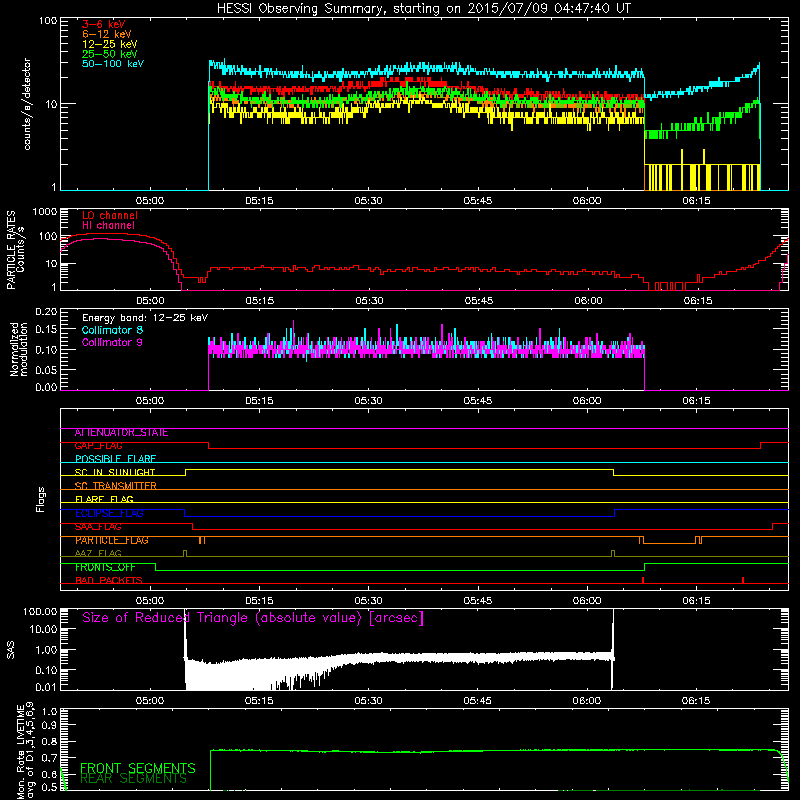Click the counts/s/detector axis label
800x800 pixels.
click(x=27, y=104)
